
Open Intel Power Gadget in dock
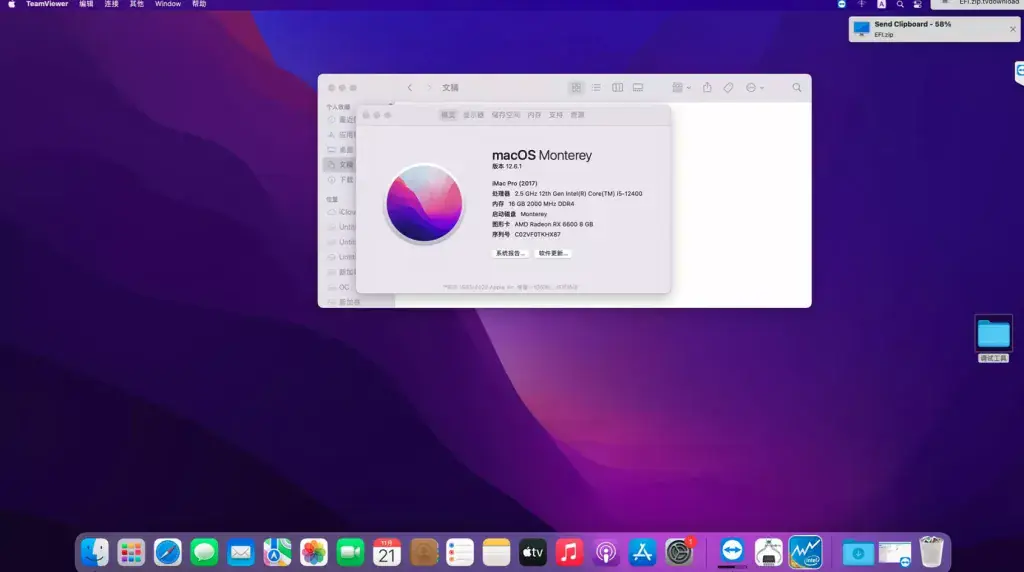click(805, 552)
